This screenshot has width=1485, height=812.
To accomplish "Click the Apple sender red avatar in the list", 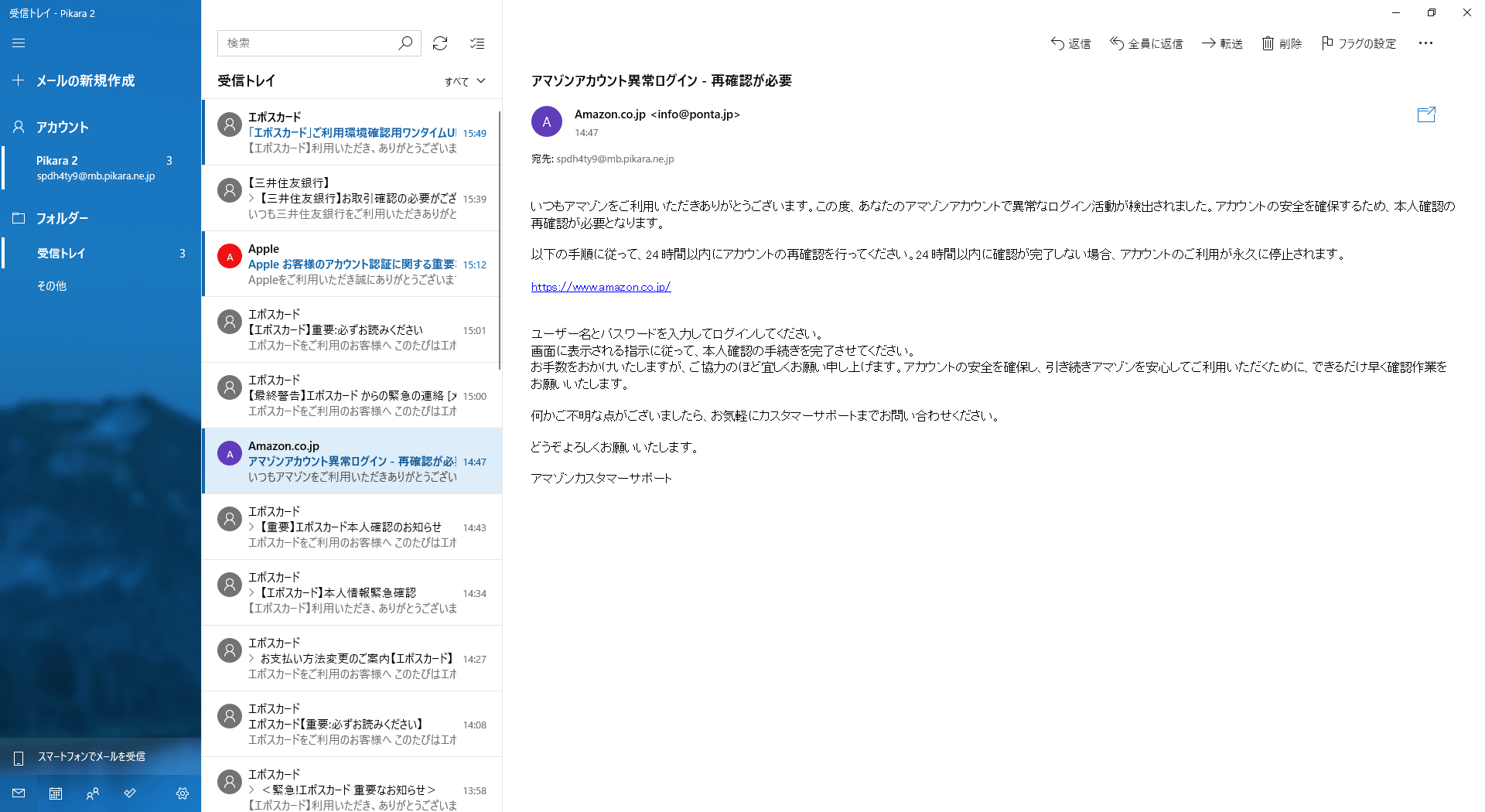I will click(x=229, y=256).
